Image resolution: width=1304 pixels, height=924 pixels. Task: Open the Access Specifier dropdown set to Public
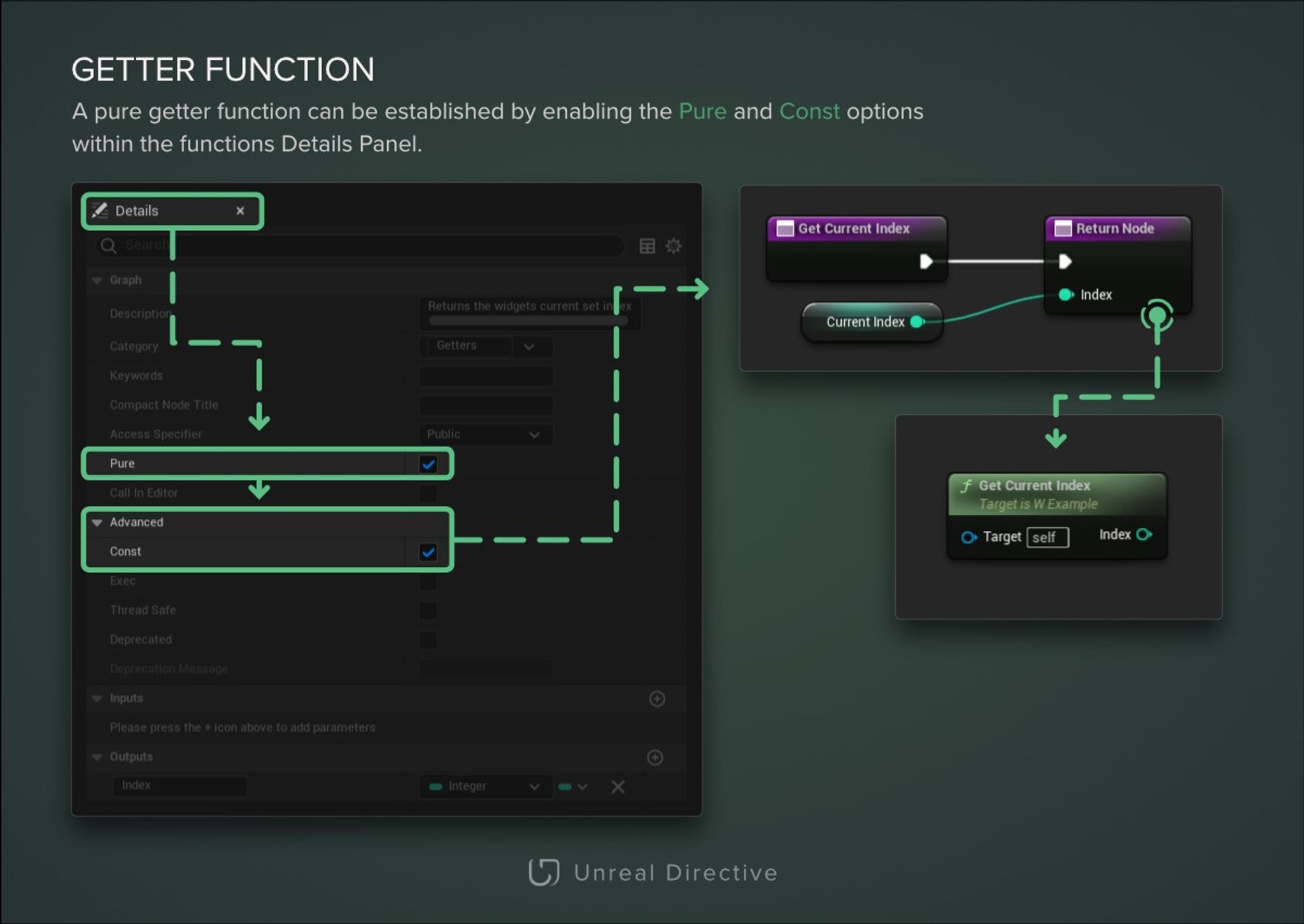pos(533,434)
